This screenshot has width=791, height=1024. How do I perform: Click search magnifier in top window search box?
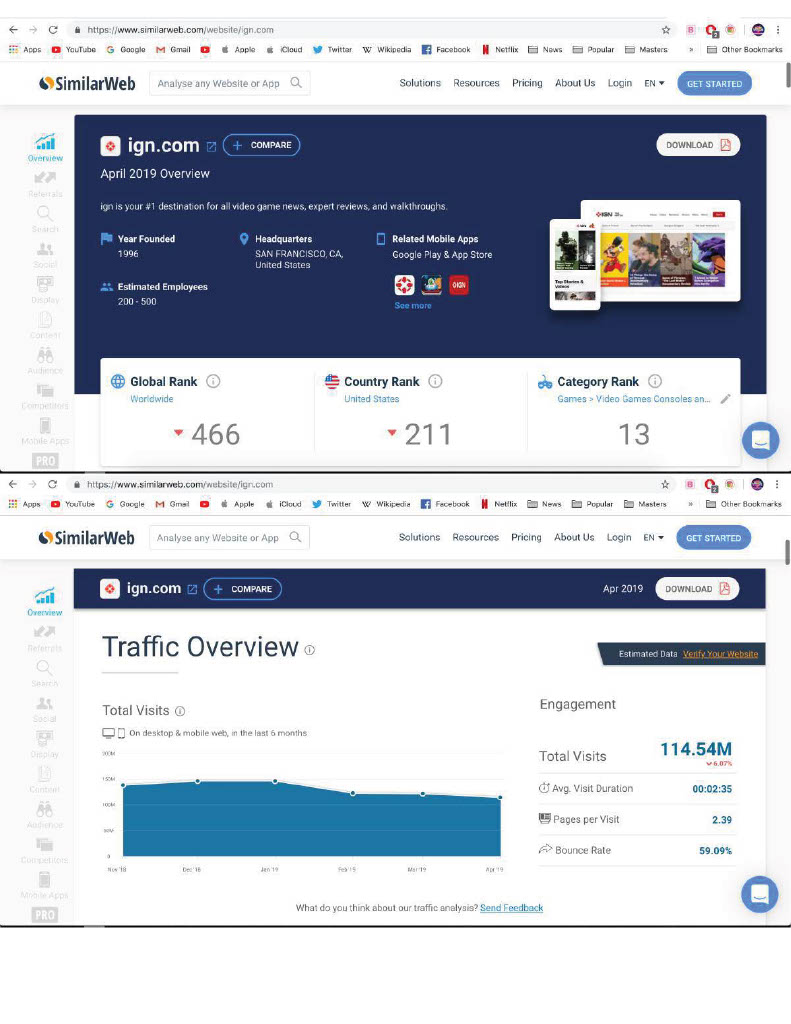pos(296,82)
